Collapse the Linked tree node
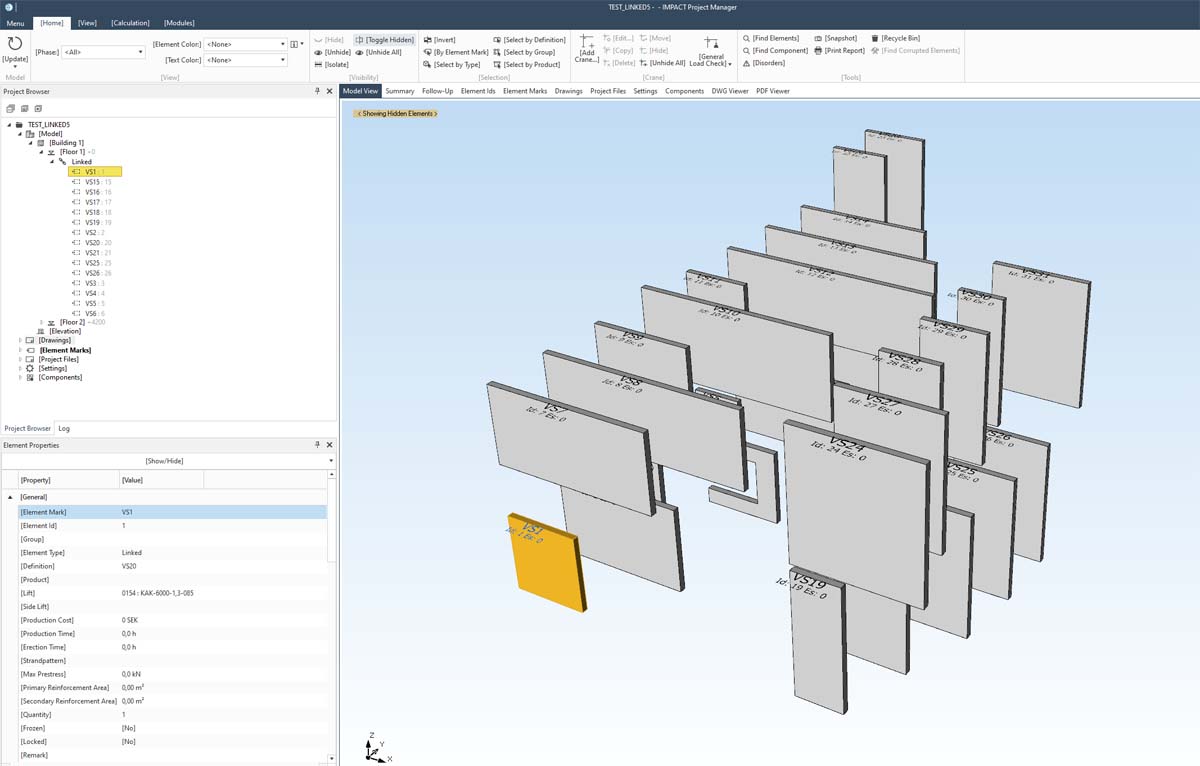Viewport: 1200px width, 766px height. click(x=54, y=161)
